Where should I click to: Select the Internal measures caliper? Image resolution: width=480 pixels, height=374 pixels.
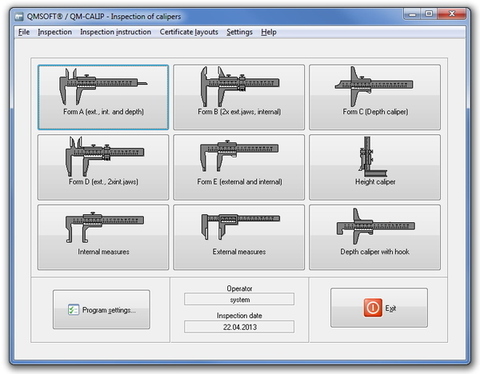point(103,237)
